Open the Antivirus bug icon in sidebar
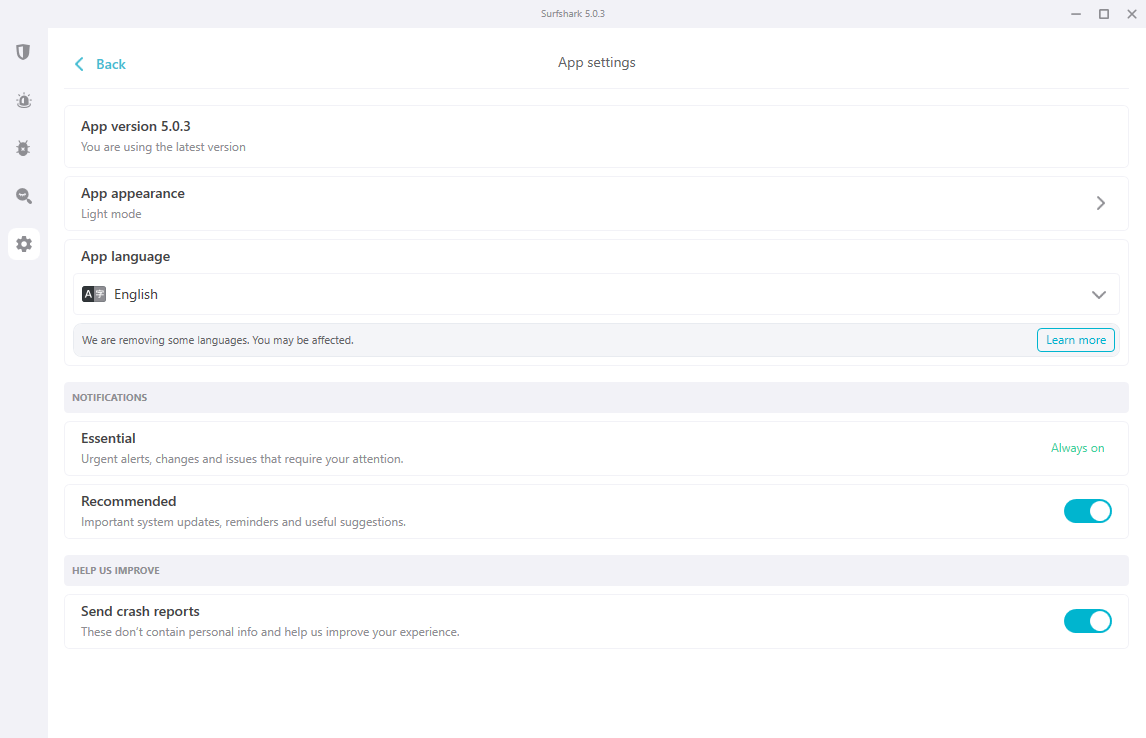Screen dimensions: 1146x738 pyautogui.click(x=23, y=148)
